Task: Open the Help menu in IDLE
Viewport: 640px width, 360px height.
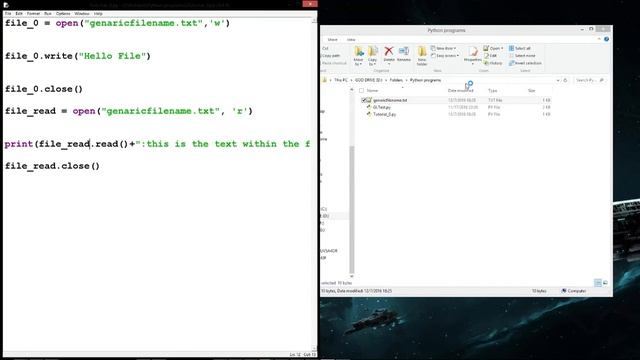Action: click(x=98, y=13)
